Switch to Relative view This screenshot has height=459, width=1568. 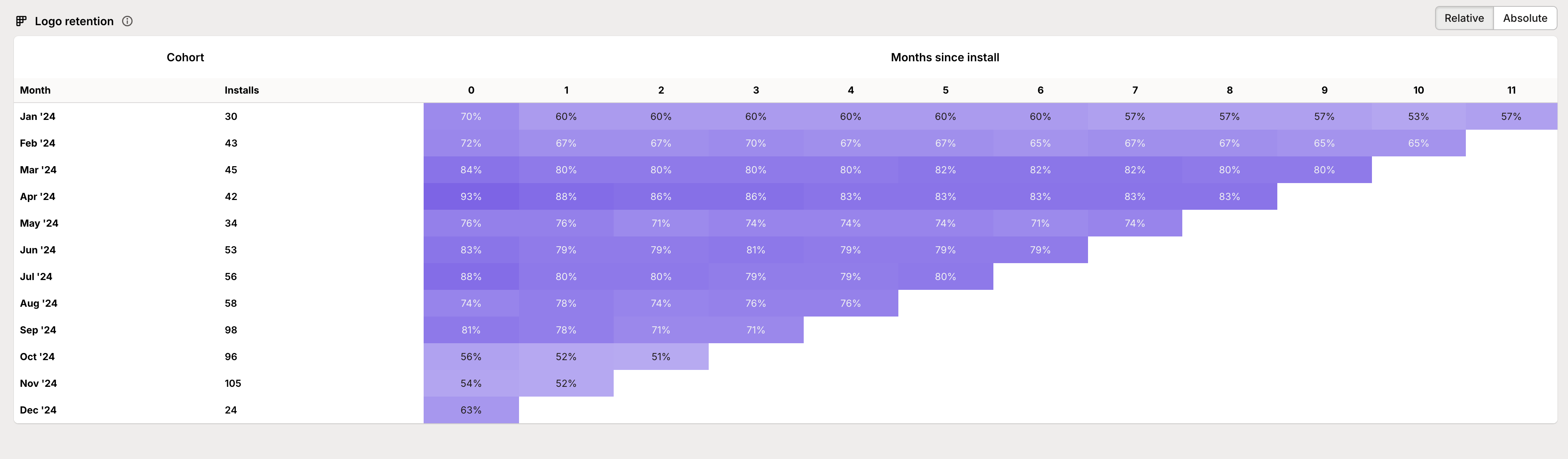click(x=1464, y=18)
